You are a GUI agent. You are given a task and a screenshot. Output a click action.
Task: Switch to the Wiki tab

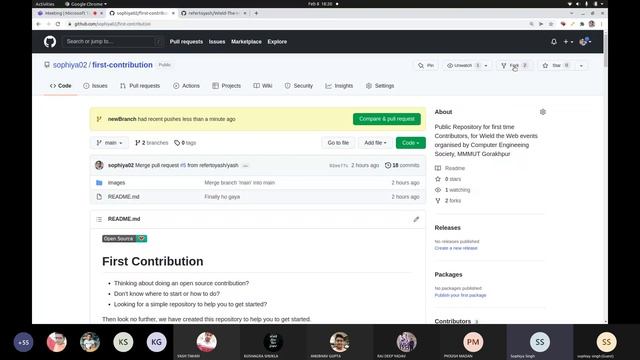coord(262,86)
